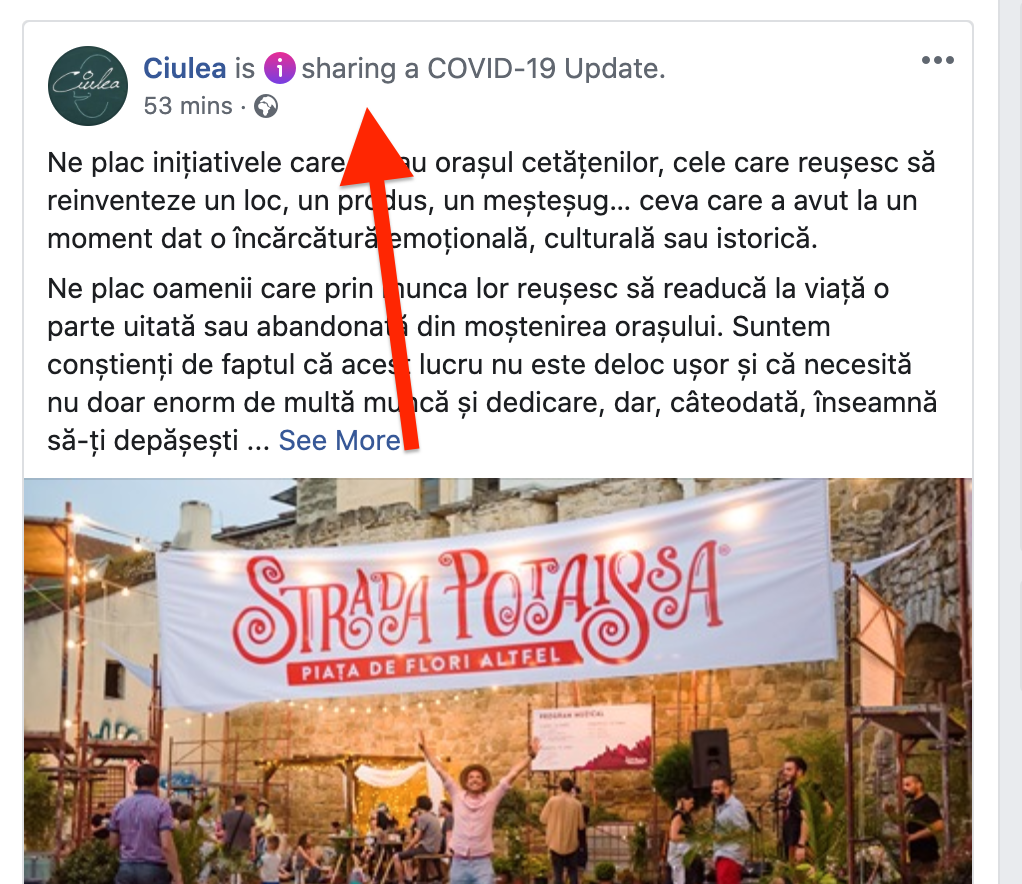Click the first paragraph starting 'Ne plac inițiativele'
Viewport: 1022px width, 884px height.
click(491, 201)
